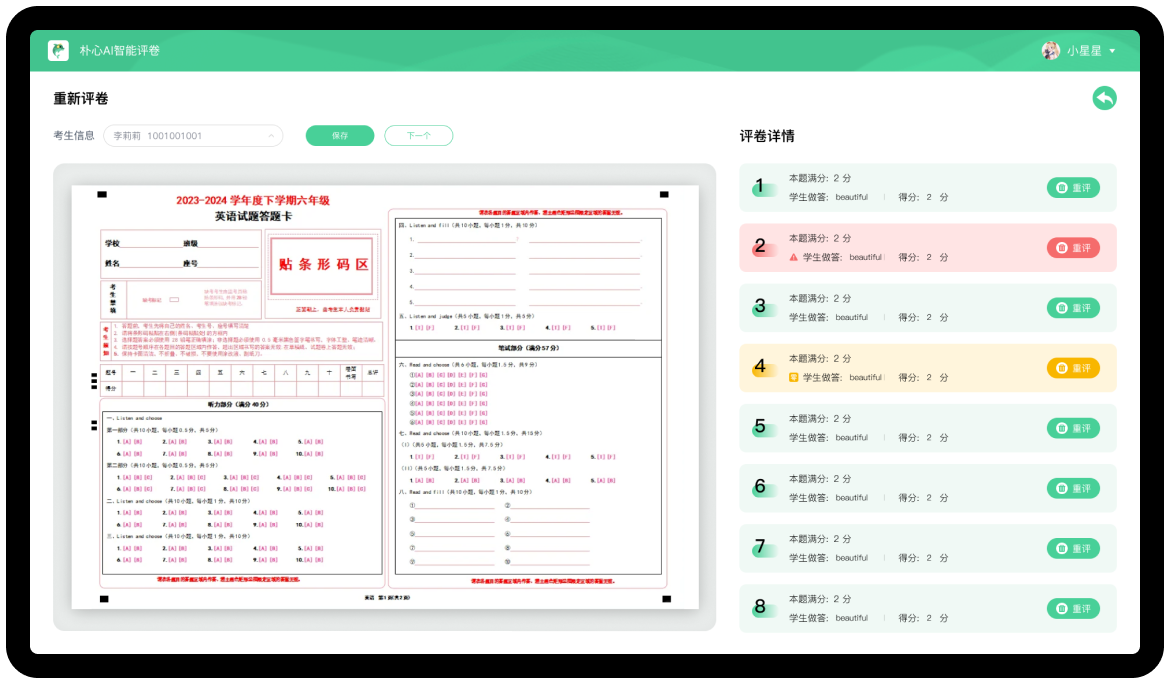Click the answer sheet image preview
The image size is (1170, 686).
click(384, 397)
